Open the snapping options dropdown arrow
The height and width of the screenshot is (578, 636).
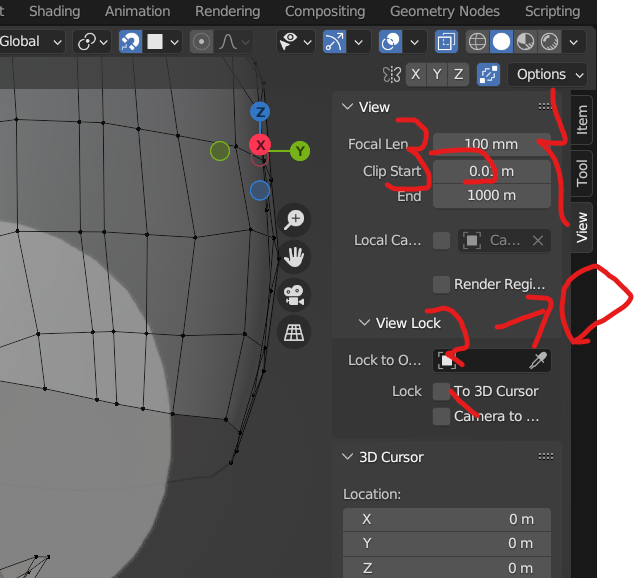click(x=174, y=42)
